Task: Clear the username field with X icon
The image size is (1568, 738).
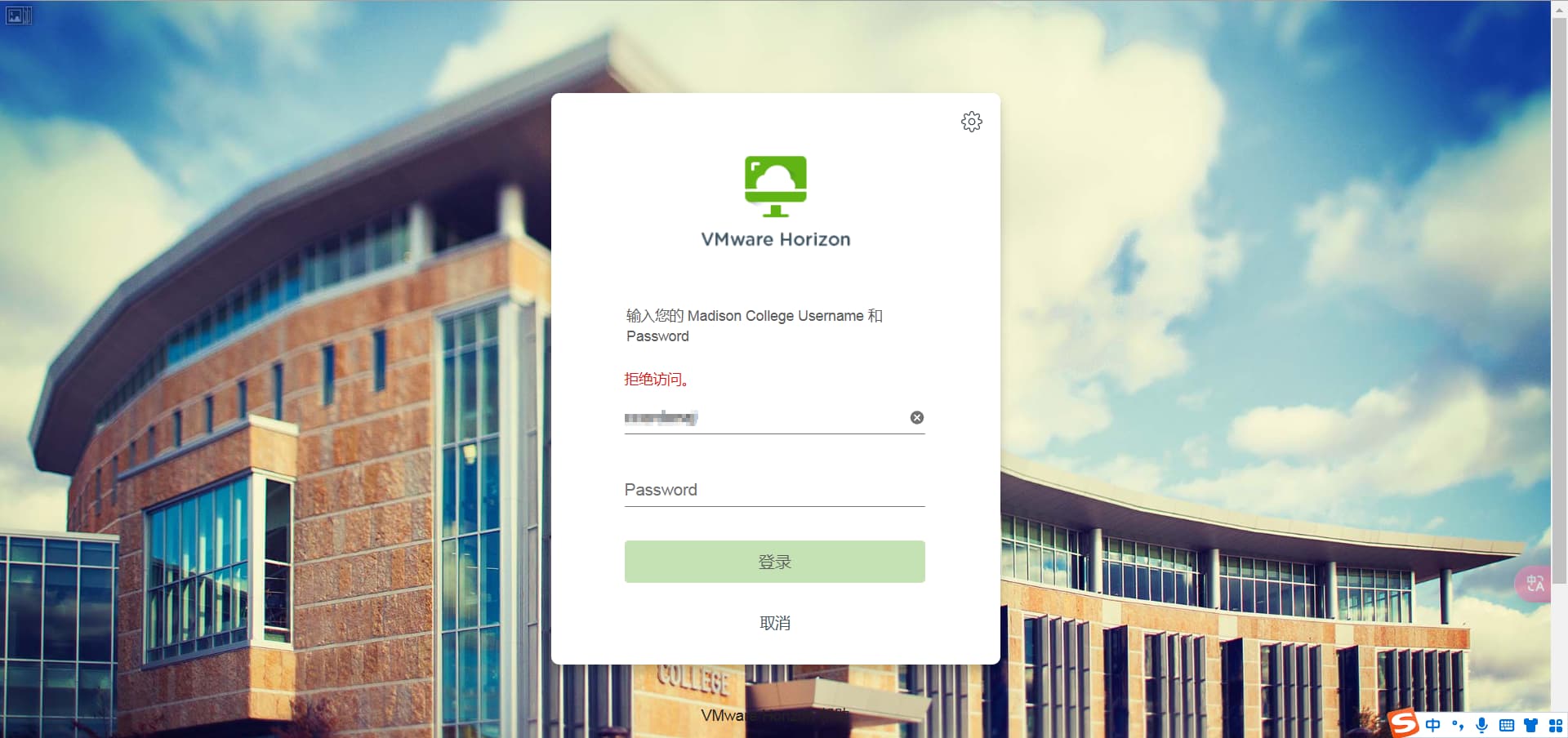Action: pyautogui.click(x=917, y=417)
